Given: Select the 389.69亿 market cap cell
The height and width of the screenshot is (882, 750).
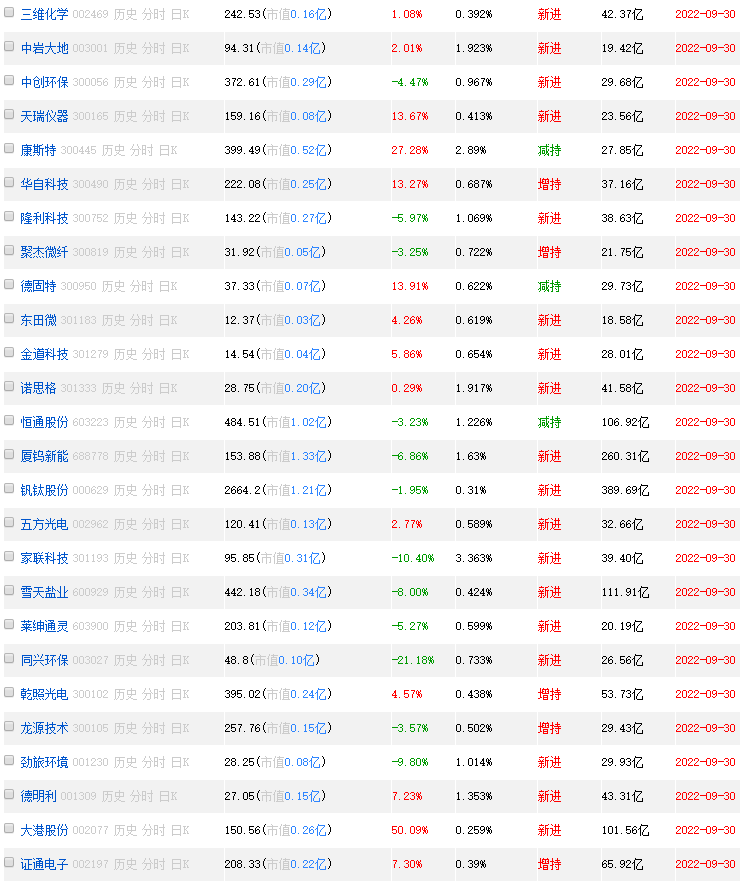Looking at the screenshot, I should (x=625, y=490).
